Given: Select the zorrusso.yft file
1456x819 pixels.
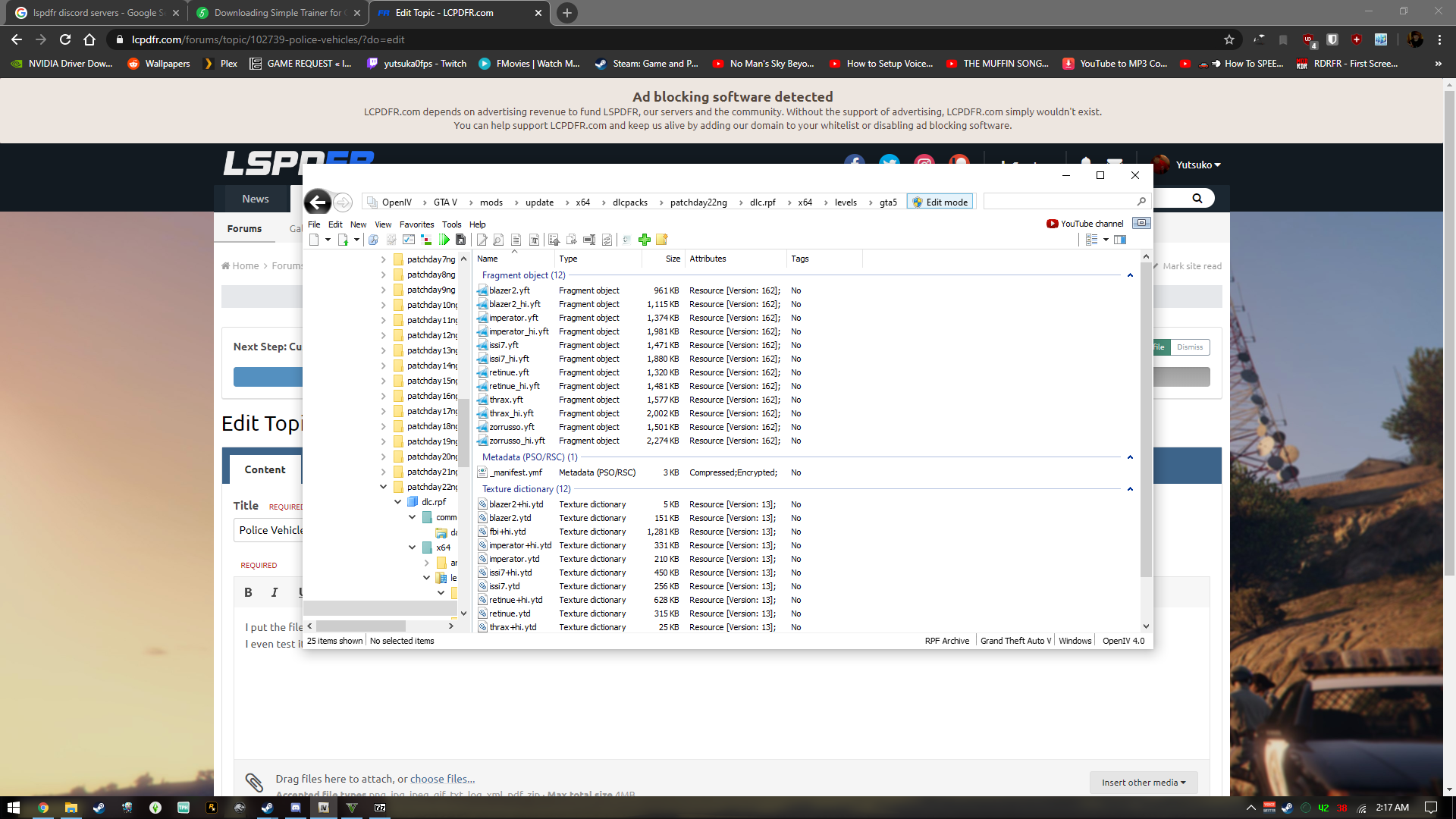Looking at the screenshot, I should (511, 427).
